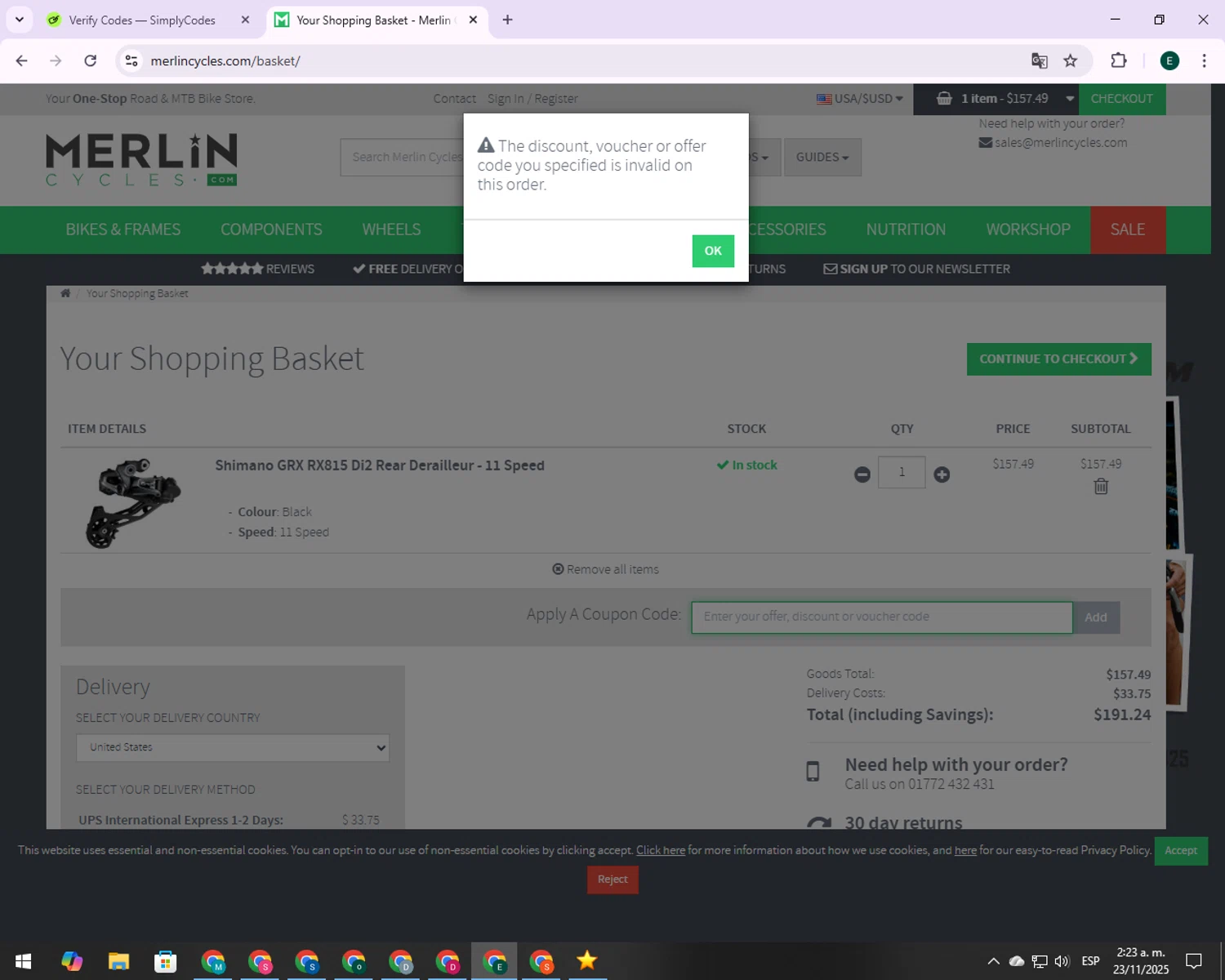Focus the coupon code input field
The width and height of the screenshot is (1225, 980).
click(882, 617)
